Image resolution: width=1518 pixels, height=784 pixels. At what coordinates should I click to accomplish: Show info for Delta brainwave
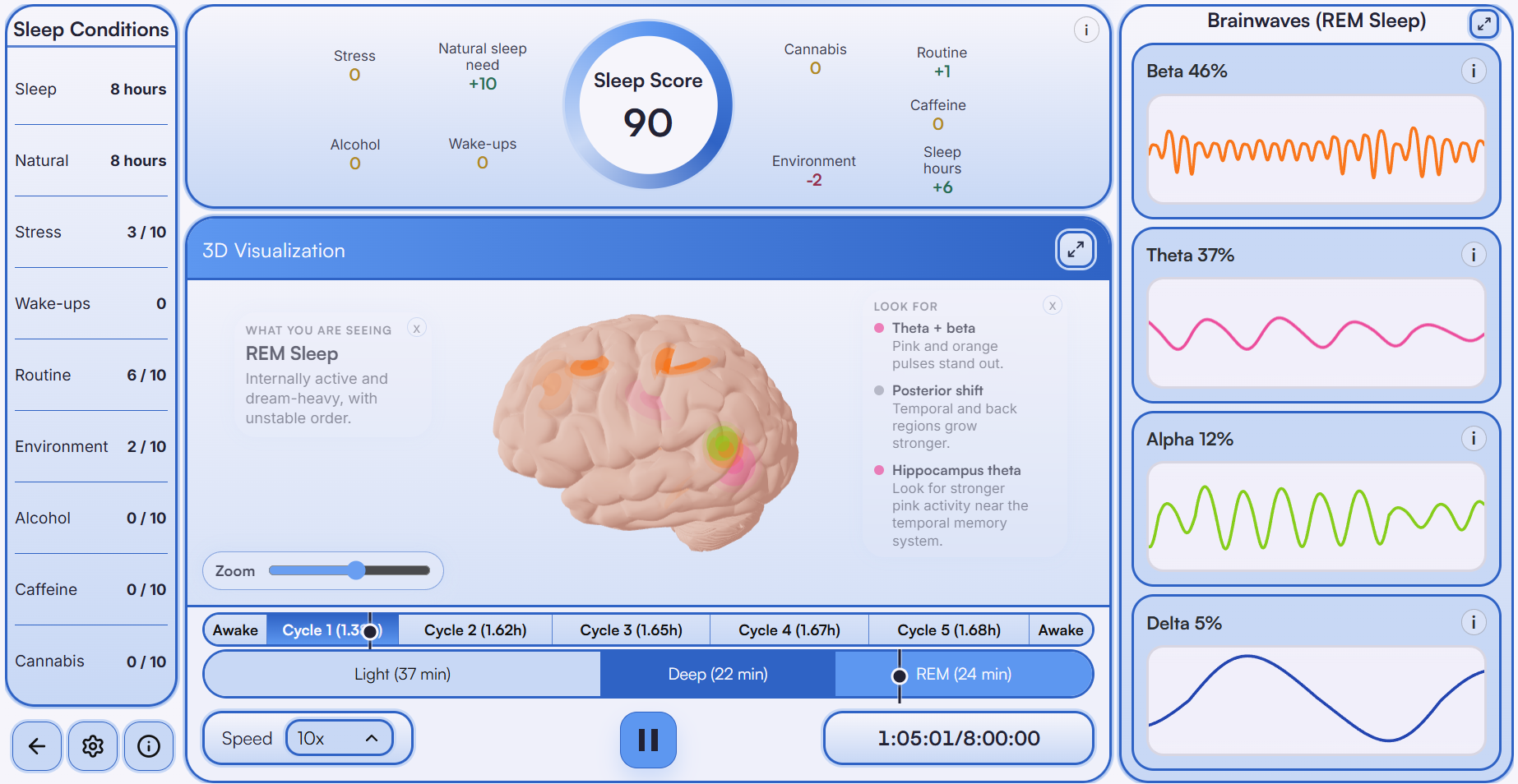[x=1473, y=623]
